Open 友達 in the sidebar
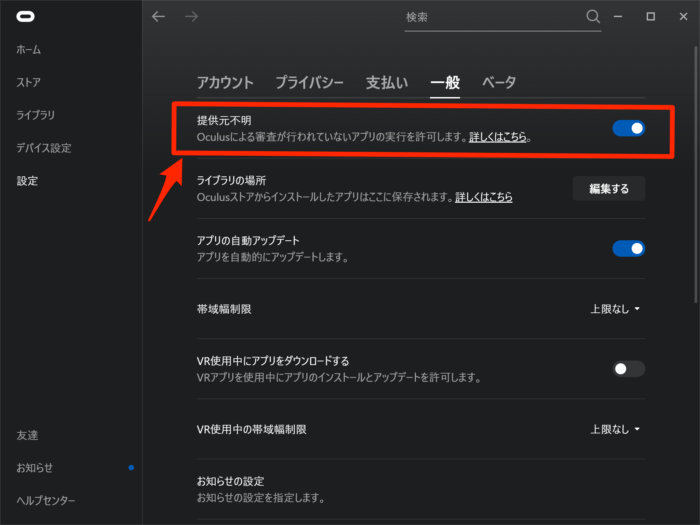700x525 pixels. [x=27, y=435]
